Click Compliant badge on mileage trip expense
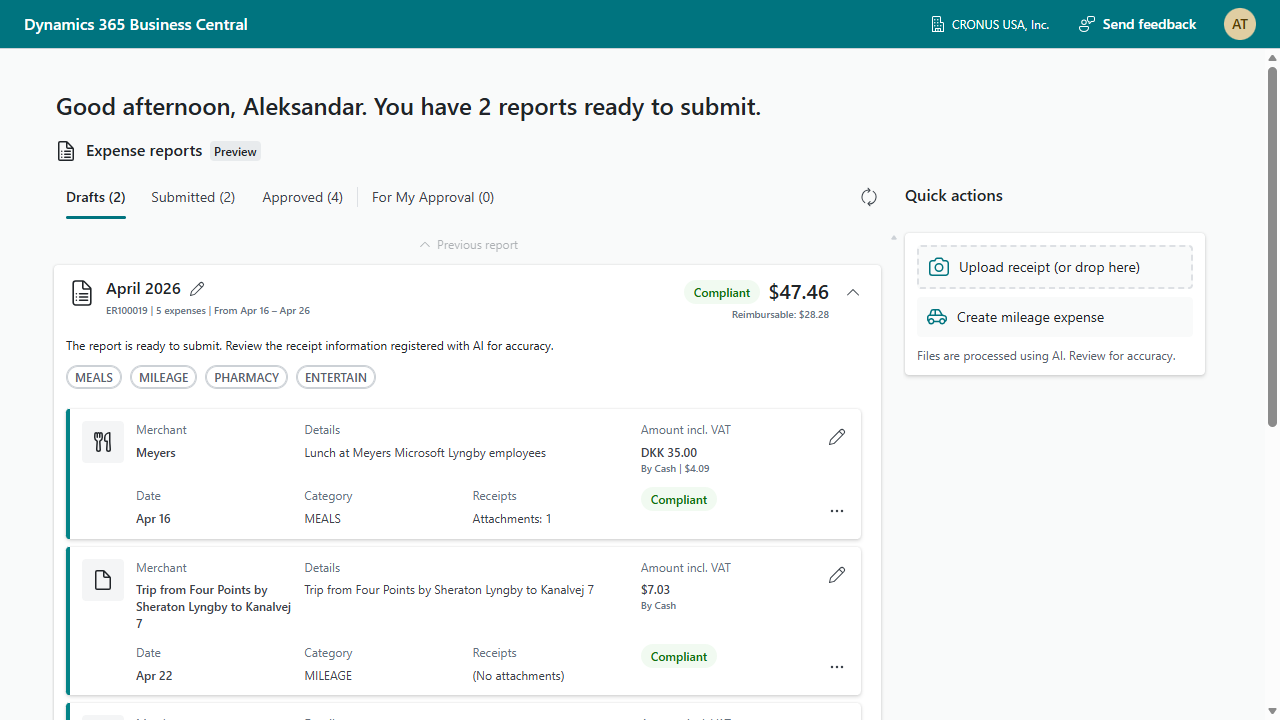1280x720 pixels. (679, 657)
